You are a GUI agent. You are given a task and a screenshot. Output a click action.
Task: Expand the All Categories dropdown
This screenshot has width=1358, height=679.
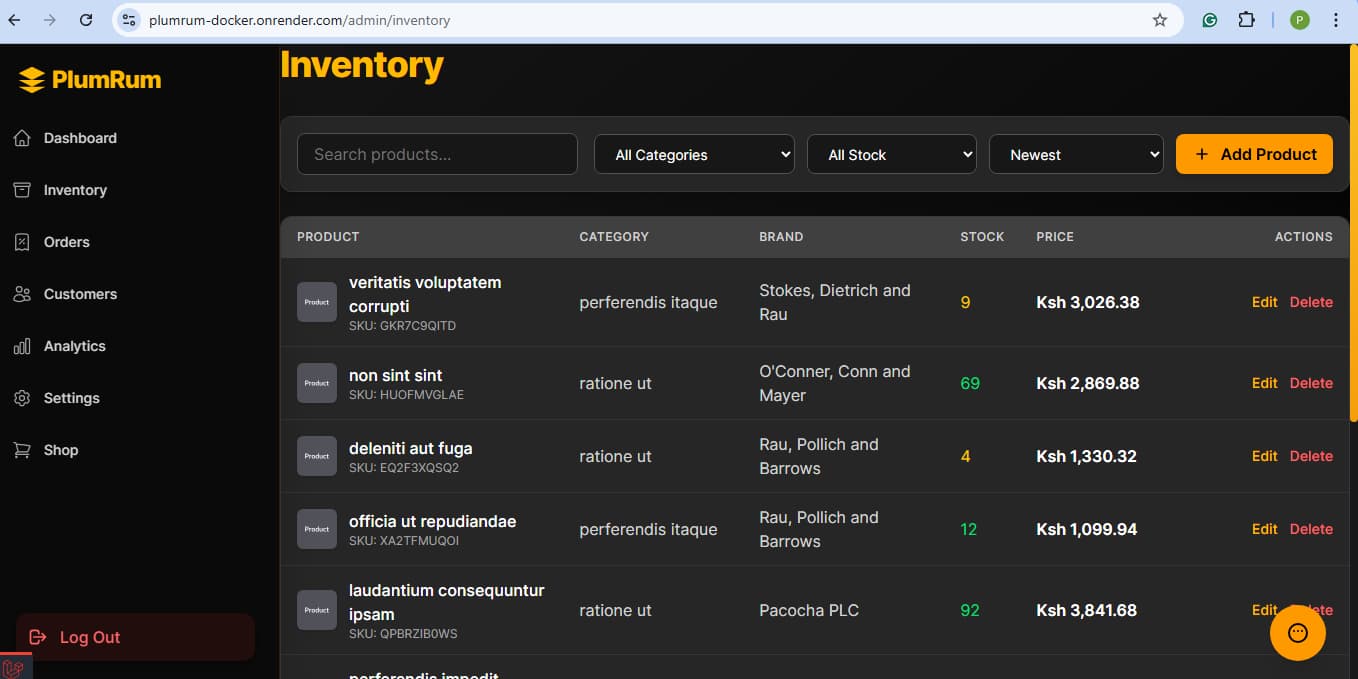pyautogui.click(x=694, y=155)
